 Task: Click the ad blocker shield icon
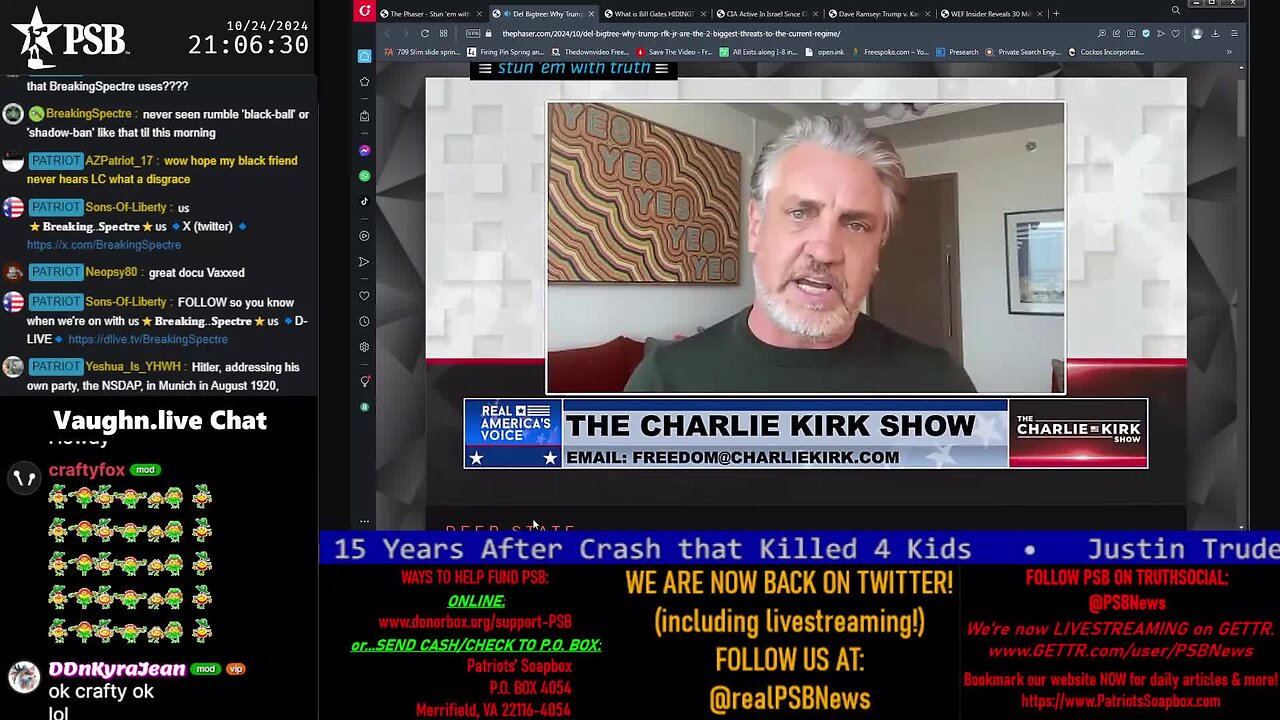[x=1146, y=33]
